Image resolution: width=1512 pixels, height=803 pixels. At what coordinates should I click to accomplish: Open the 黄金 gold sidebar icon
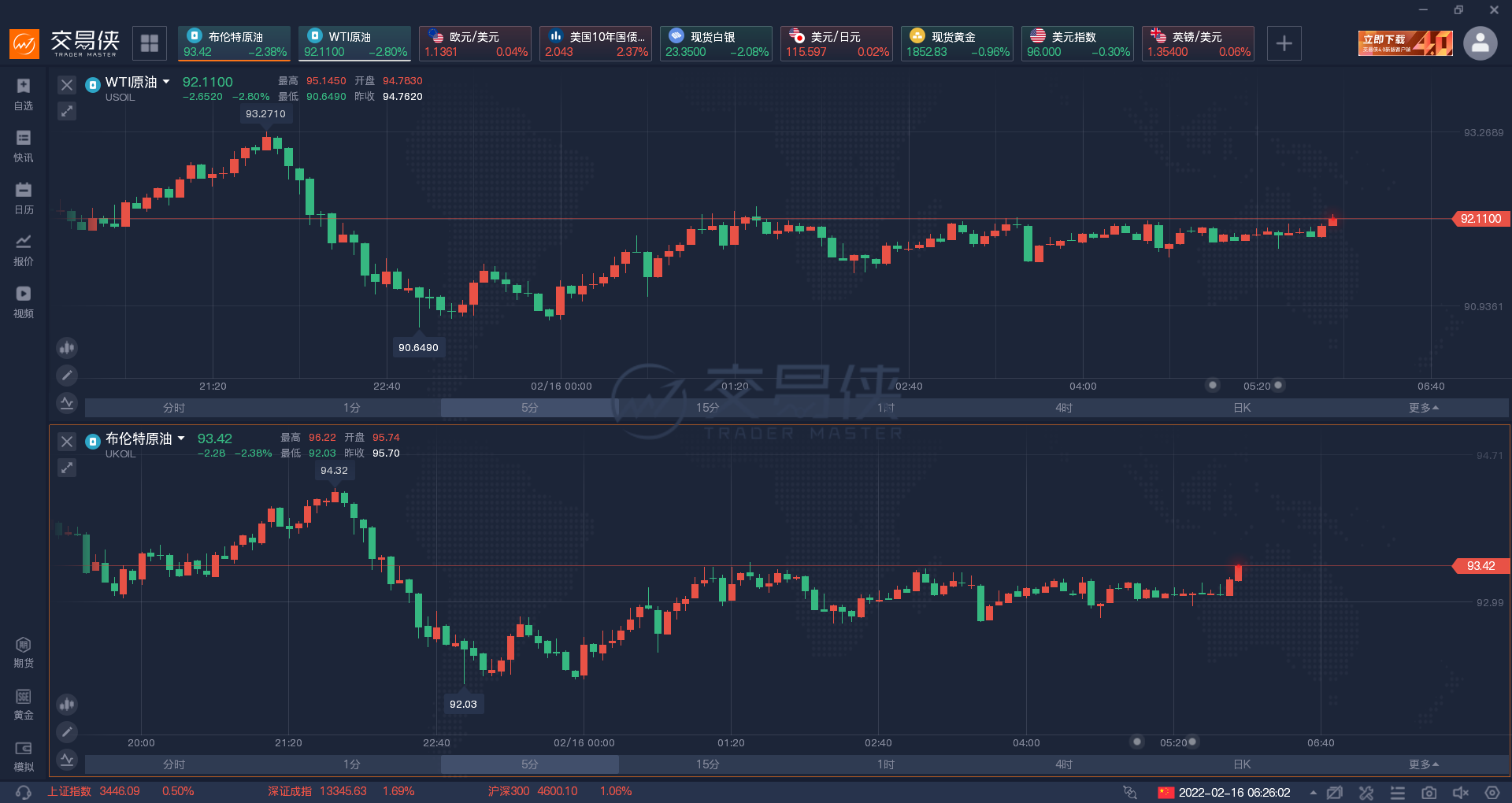pyautogui.click(x=24, y=704)
